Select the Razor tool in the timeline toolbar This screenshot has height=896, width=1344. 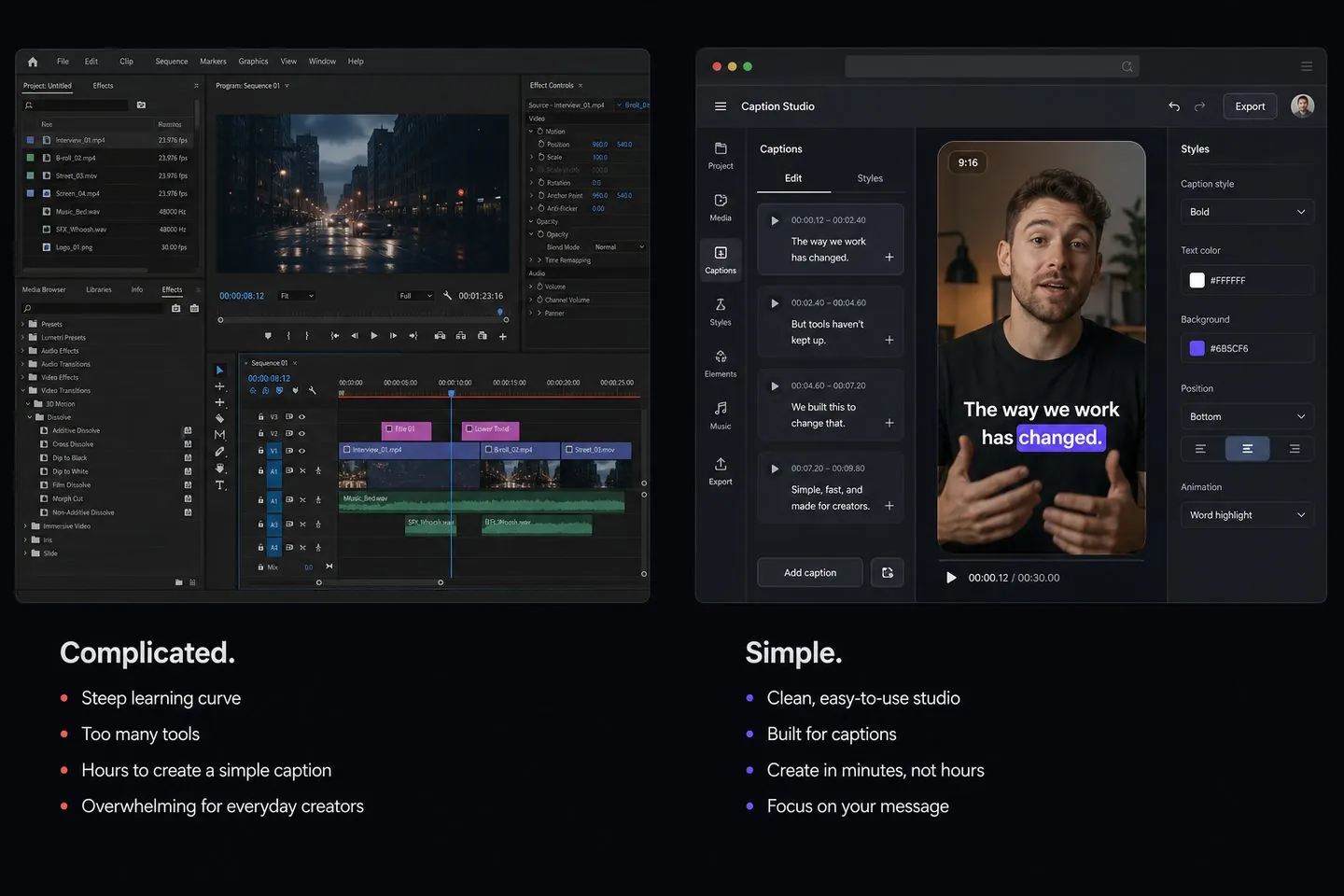[x=220, y=418]
